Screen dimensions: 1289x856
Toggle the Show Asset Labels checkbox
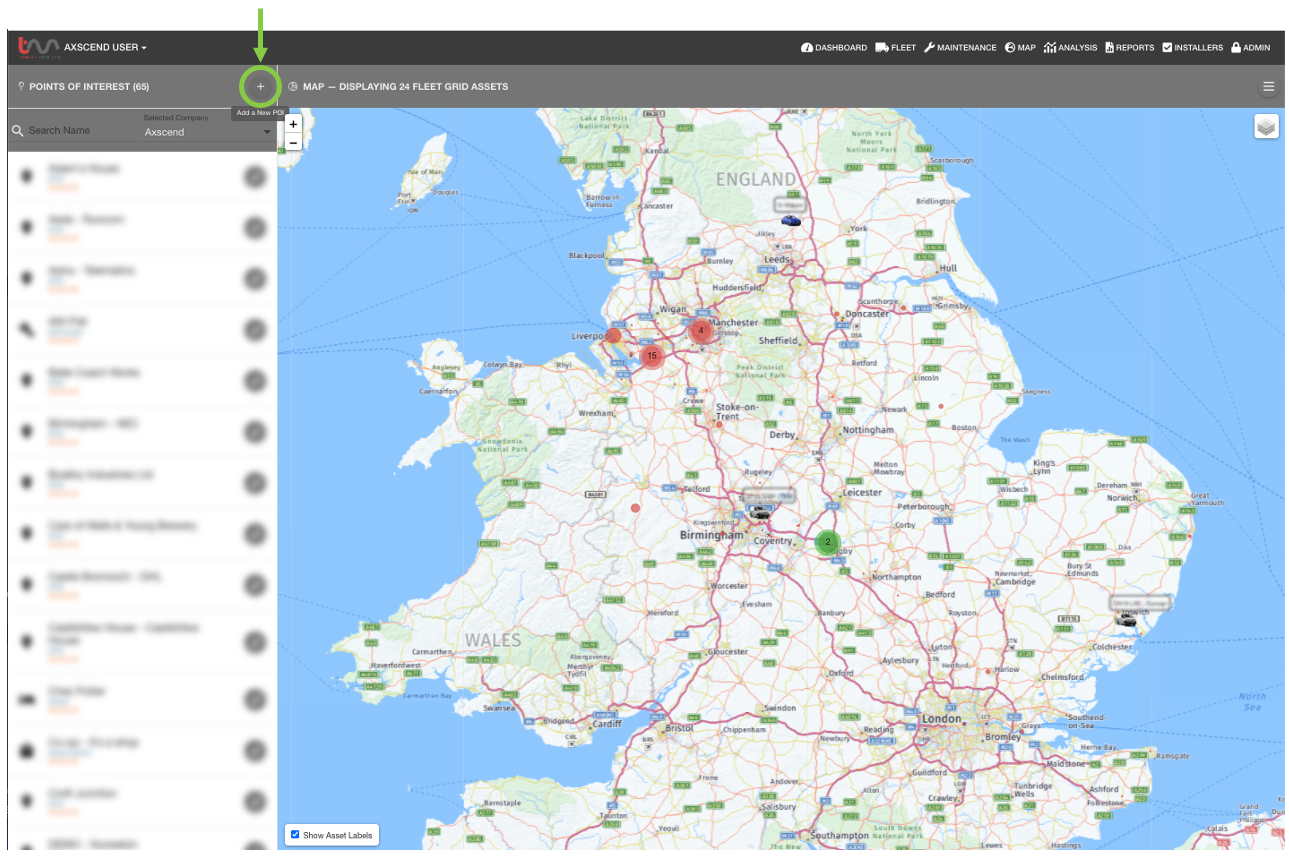(x=295, y=835)
